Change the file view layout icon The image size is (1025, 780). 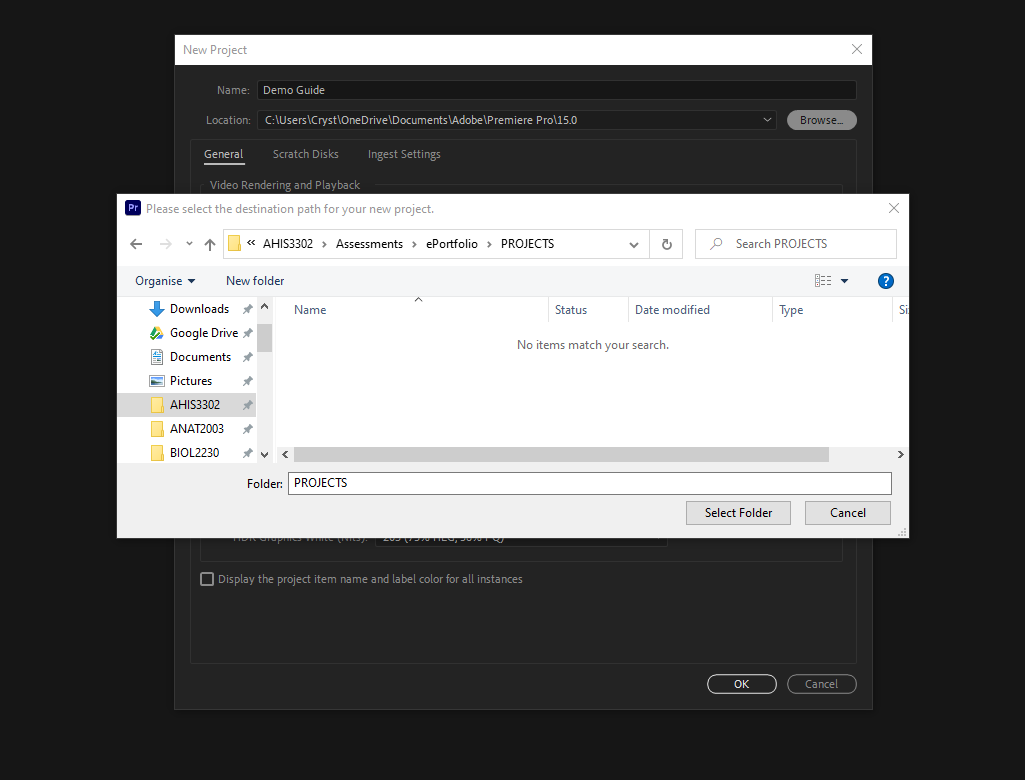click(823, 281)
